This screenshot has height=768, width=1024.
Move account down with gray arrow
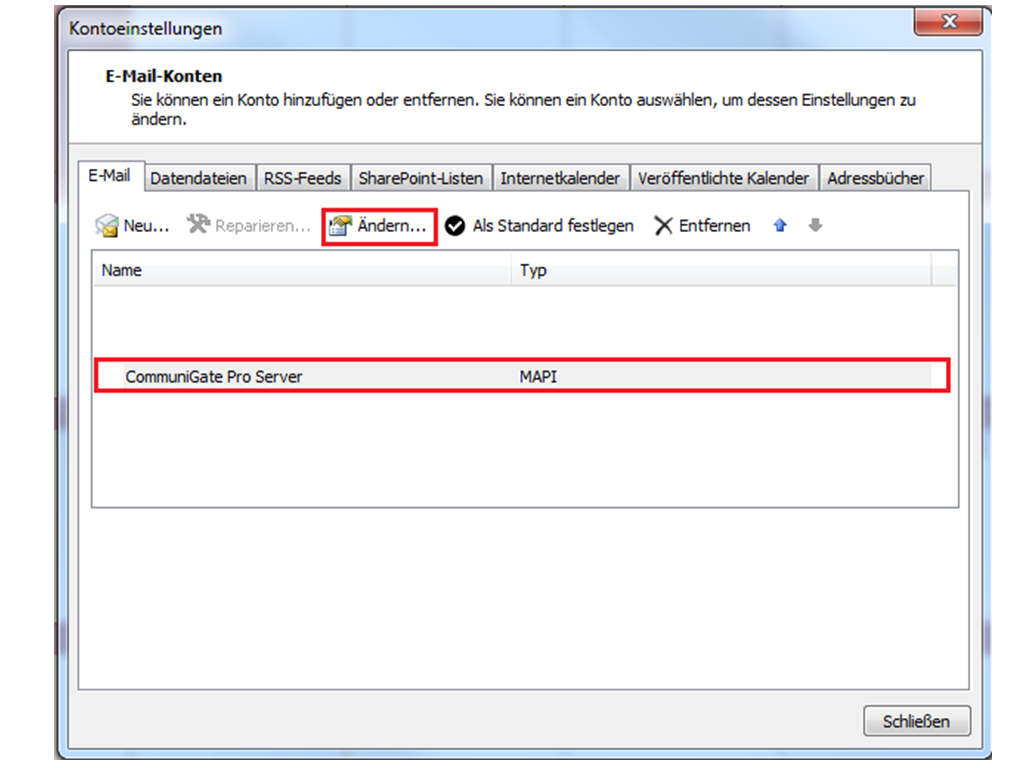(x=815, y=226)
